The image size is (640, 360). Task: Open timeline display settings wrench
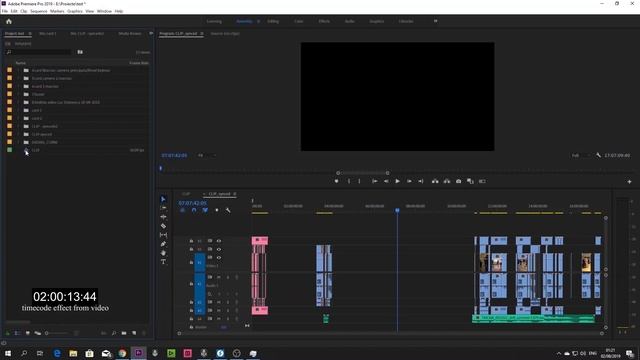tap(228, 210)
